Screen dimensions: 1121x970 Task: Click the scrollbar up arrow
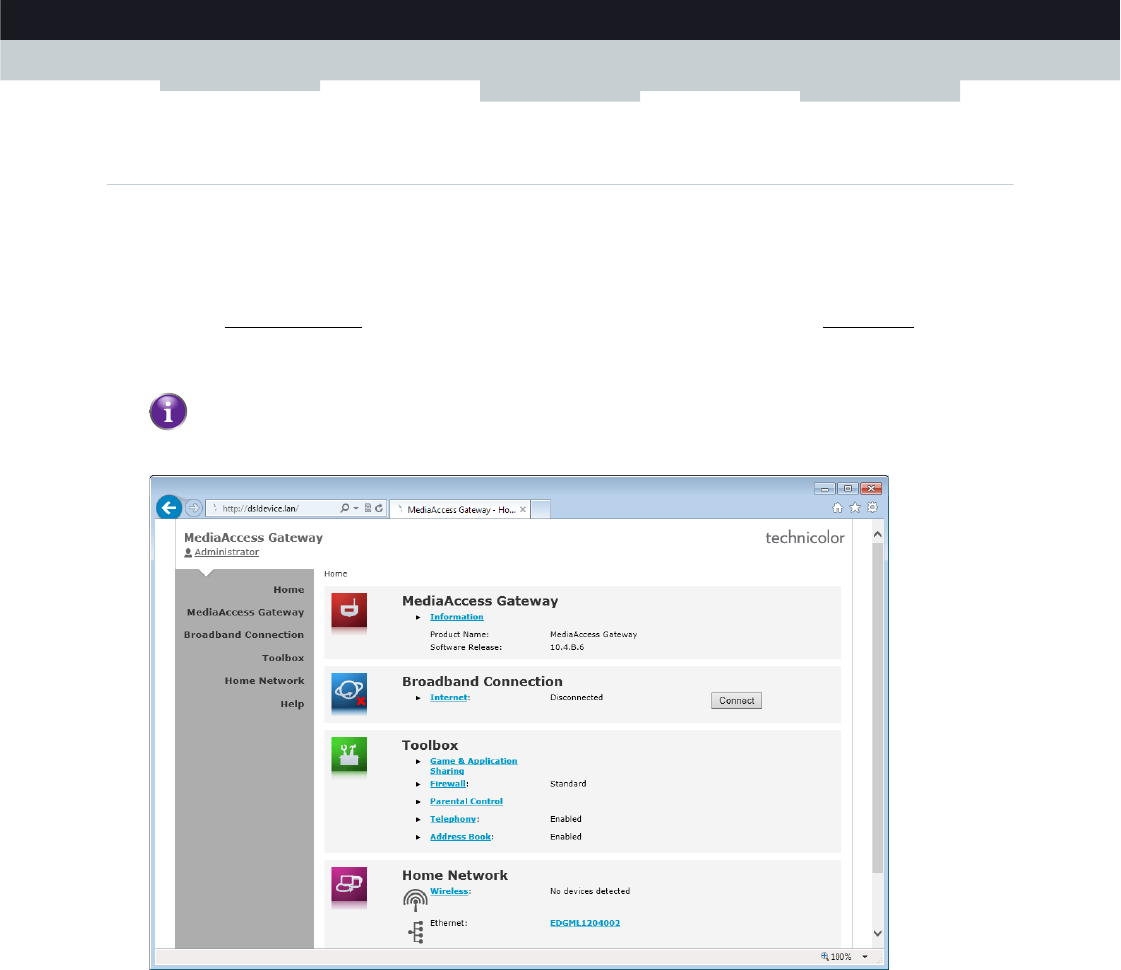(878, 535)
